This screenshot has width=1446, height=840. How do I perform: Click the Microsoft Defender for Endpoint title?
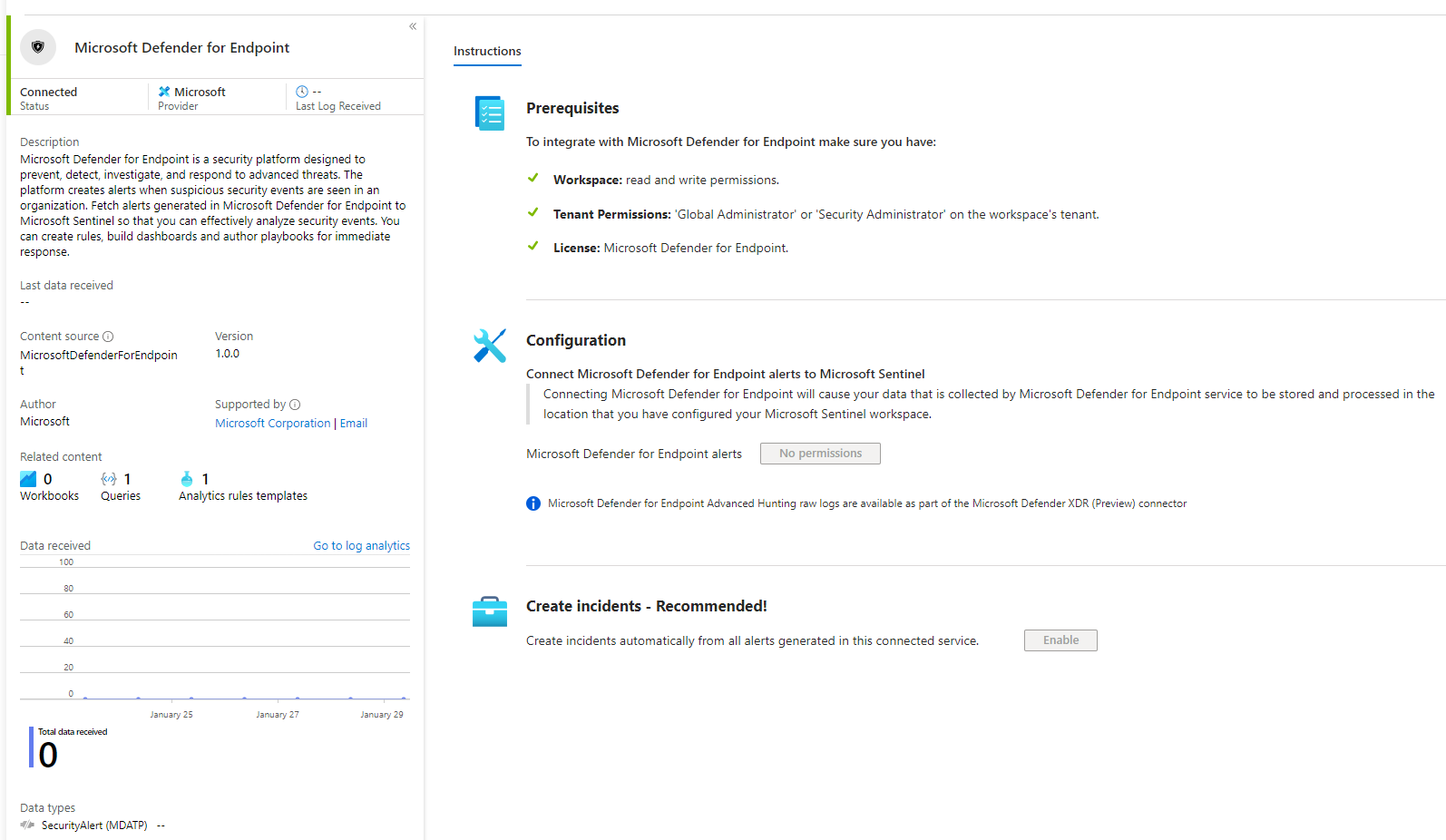pyautogui.click(x=182, y=48)
